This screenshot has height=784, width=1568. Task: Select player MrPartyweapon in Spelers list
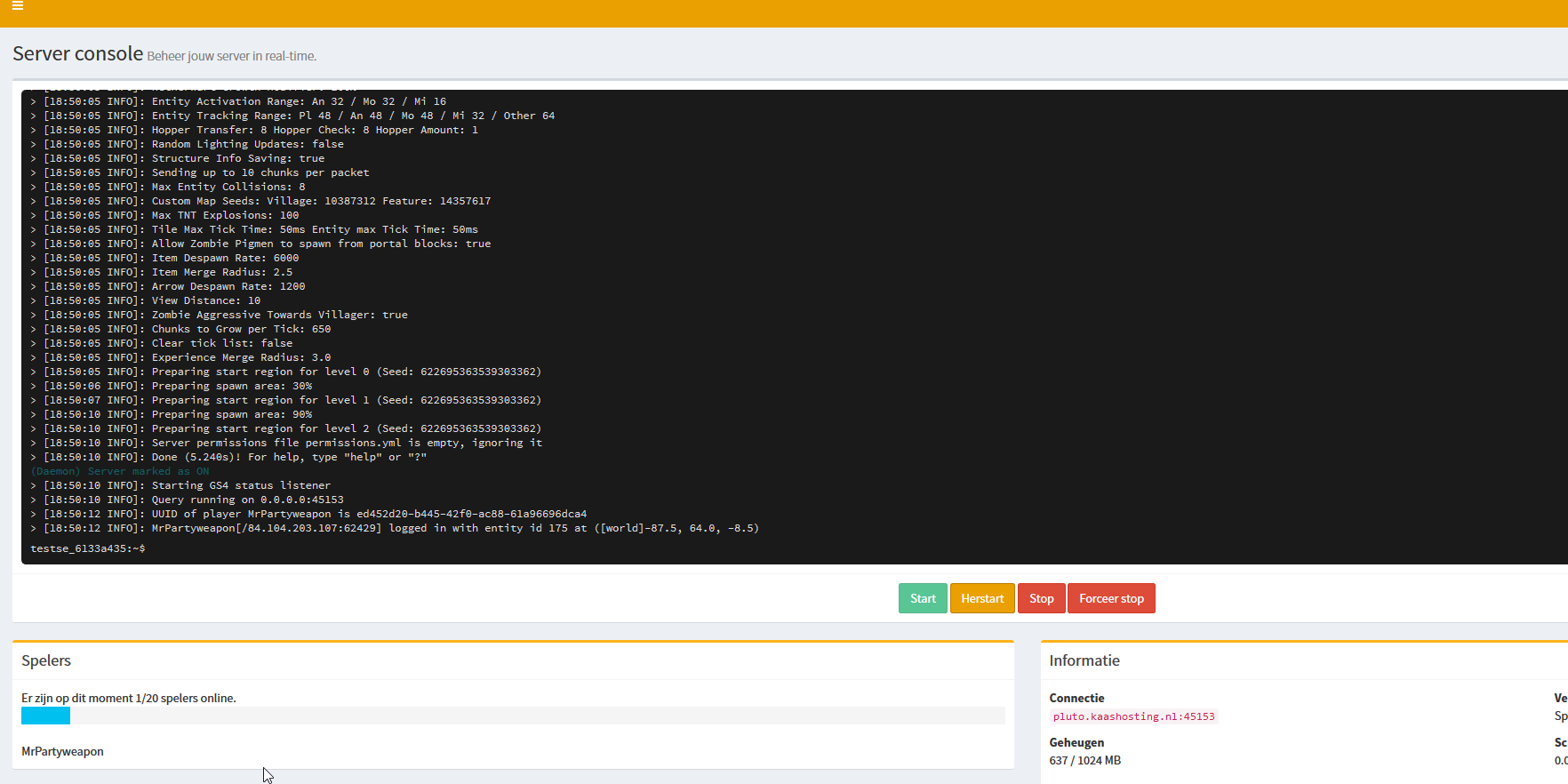pyautogui.click(x=62, y=751)
